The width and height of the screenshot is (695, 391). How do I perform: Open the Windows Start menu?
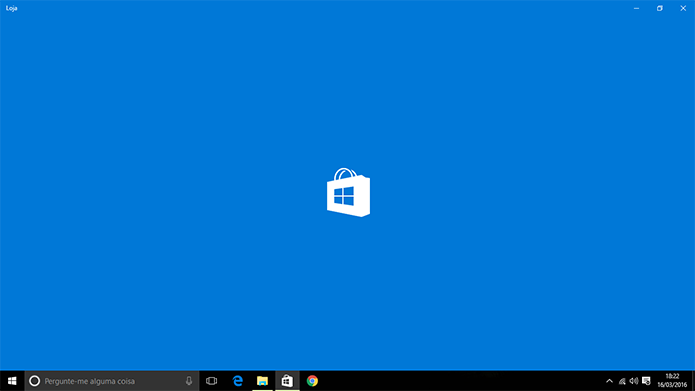coord(12,381)
